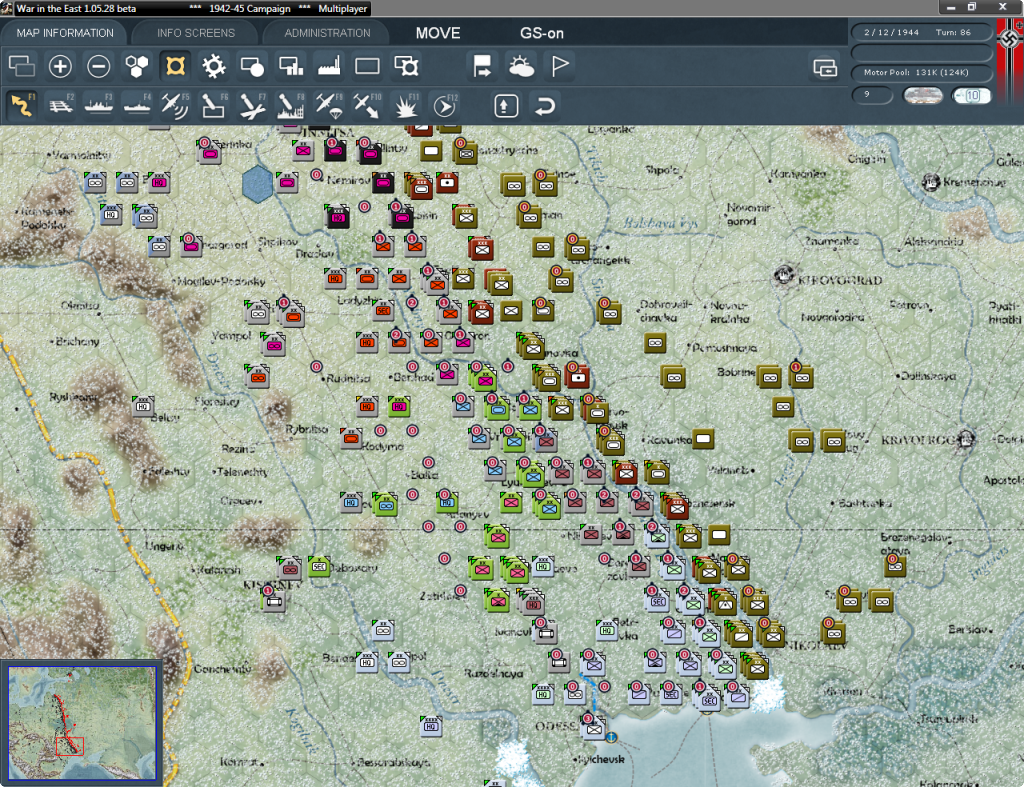Click the Kremenchug city label on the map
Screen dimensions: 1024x787
click(974, 182)
